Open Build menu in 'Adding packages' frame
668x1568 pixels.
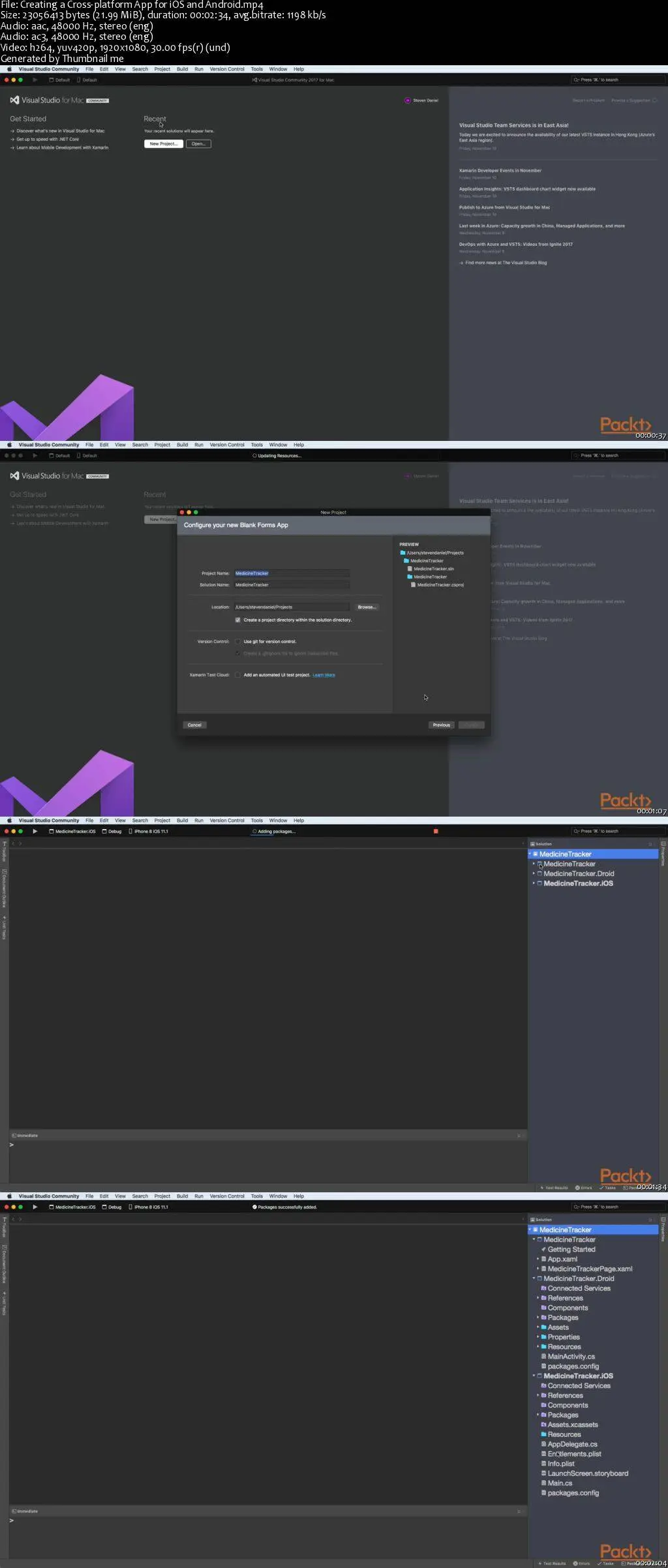(183, 821)
